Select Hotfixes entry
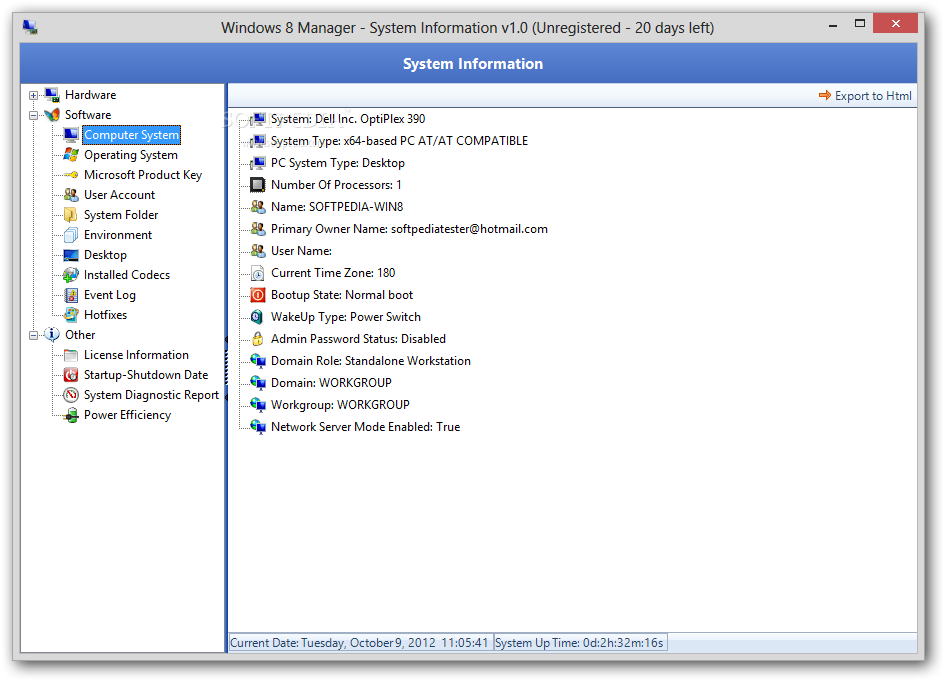Viewport: 945px width, 681px height. tap(105, 315)
